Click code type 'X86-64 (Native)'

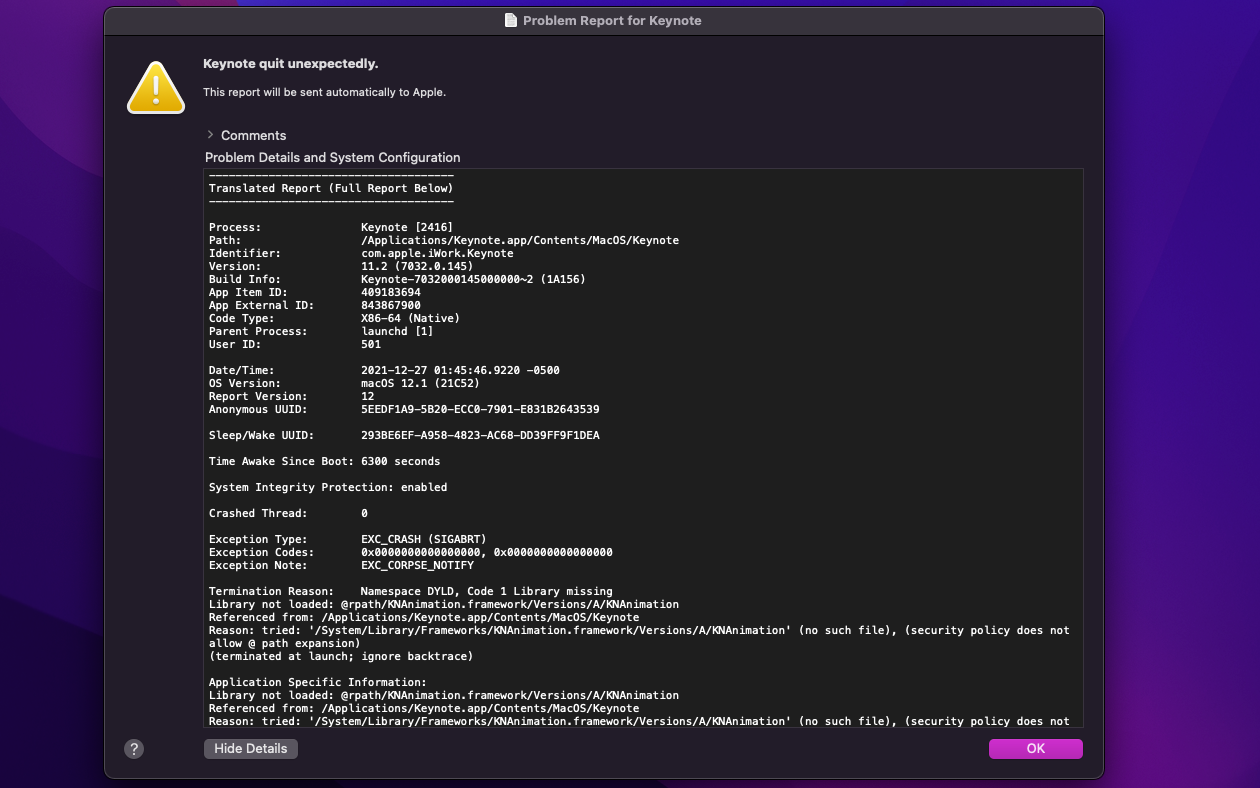click(x=410, y=318)
